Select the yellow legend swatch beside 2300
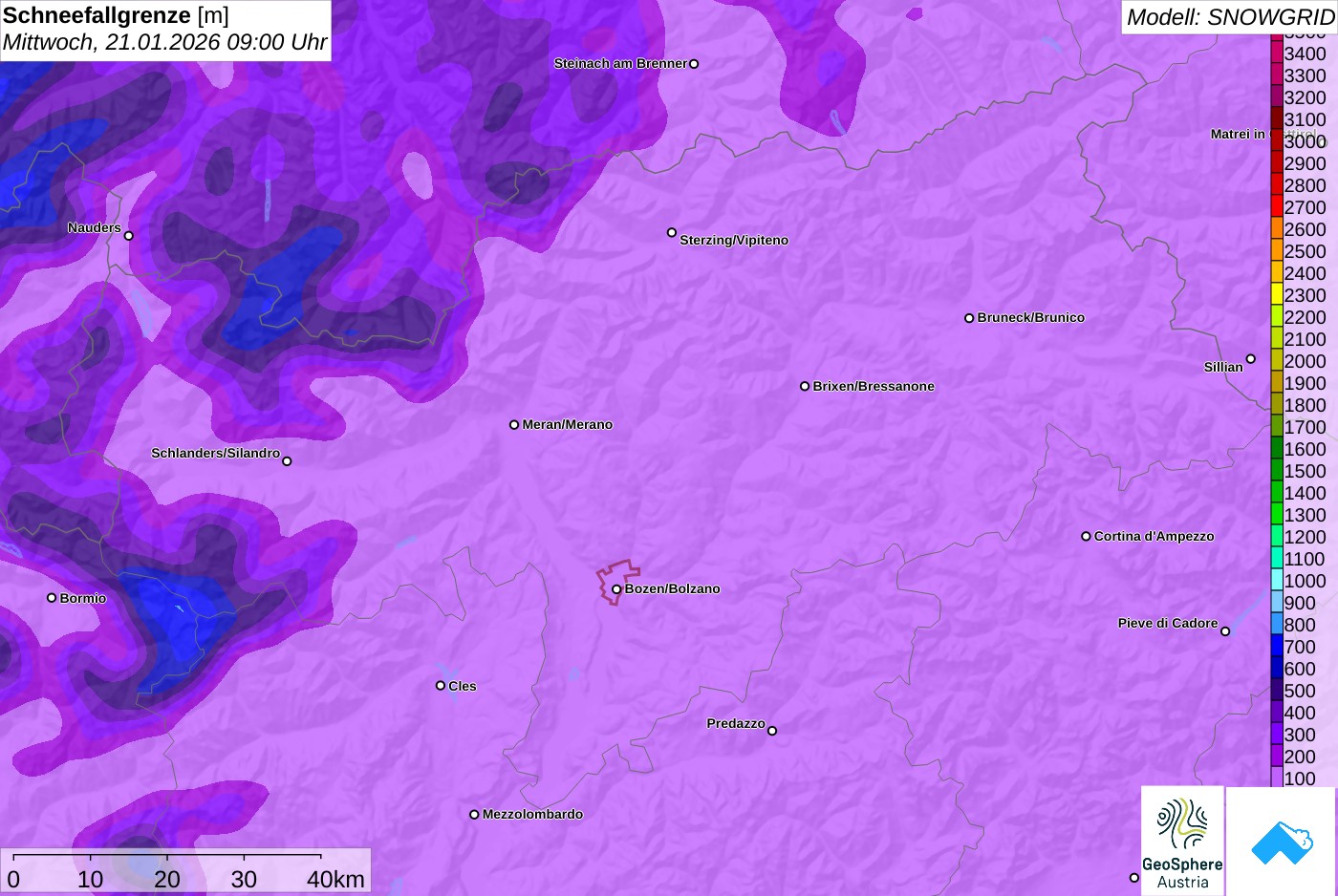Image resolution: width=1338 pixels, height=896 pixels. pos(1277,295)
